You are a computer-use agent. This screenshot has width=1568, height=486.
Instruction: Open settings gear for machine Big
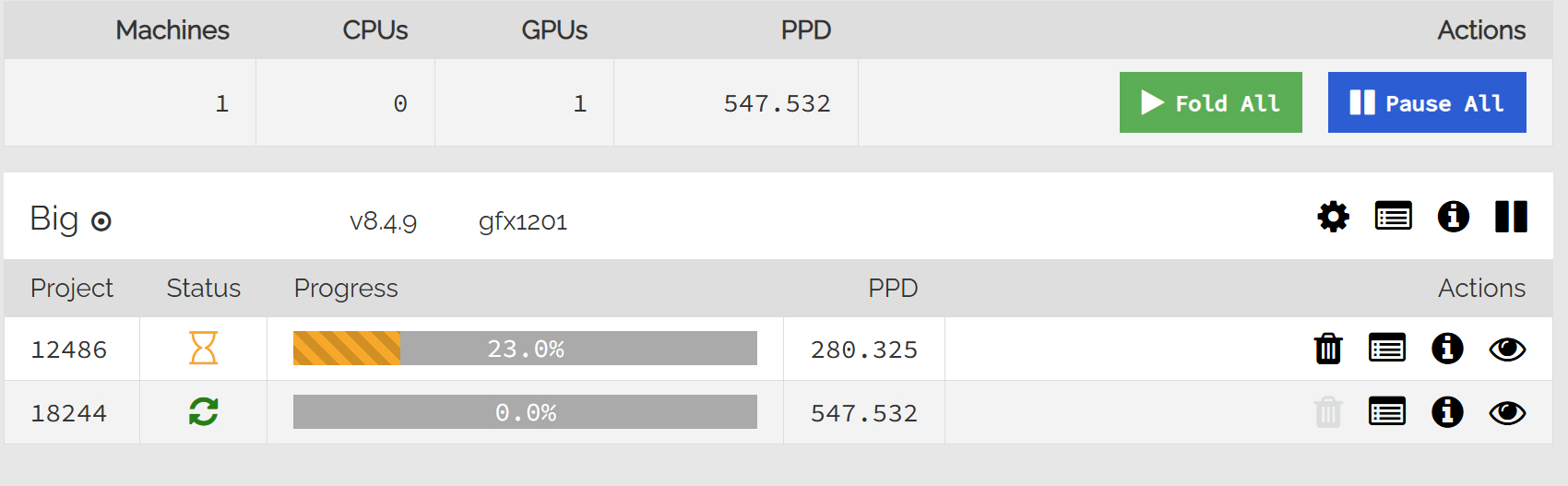click(1333, 218)
